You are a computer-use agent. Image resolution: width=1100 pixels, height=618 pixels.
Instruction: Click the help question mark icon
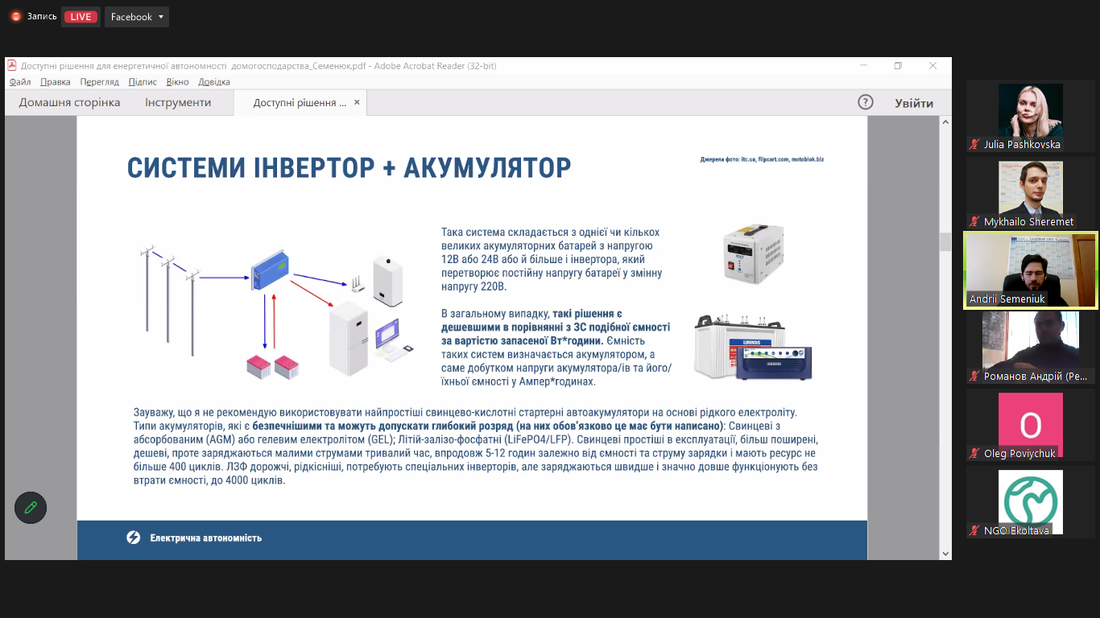(x=866, y=102)
